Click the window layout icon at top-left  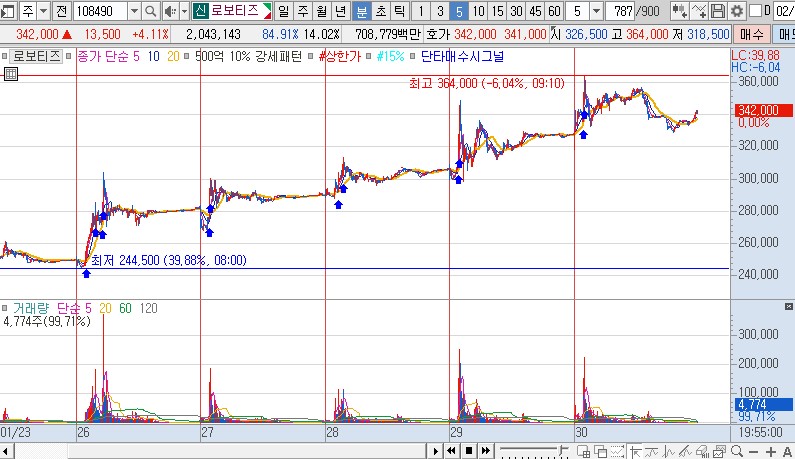pyautogui.click(x=9, y=11)
